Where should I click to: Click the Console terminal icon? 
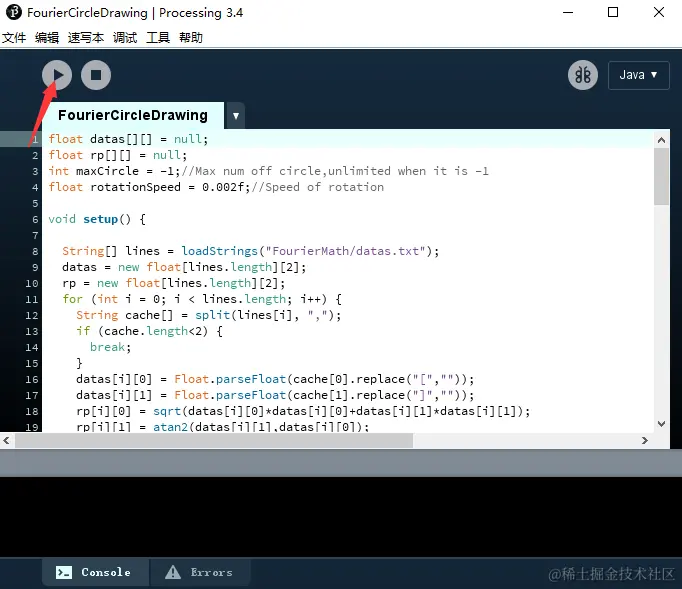(64, 572)
